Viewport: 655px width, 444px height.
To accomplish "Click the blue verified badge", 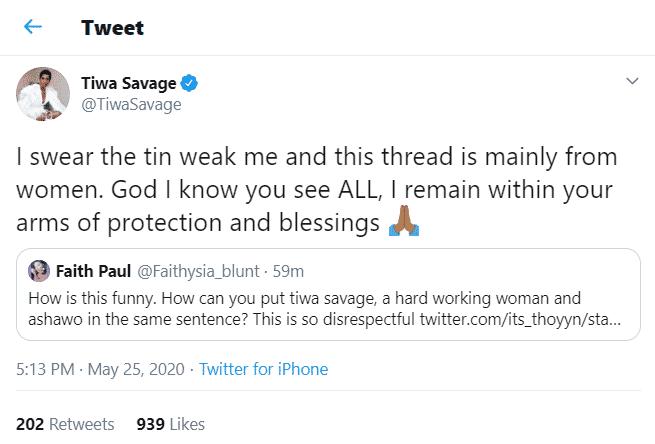I will [x=201, y=82].
